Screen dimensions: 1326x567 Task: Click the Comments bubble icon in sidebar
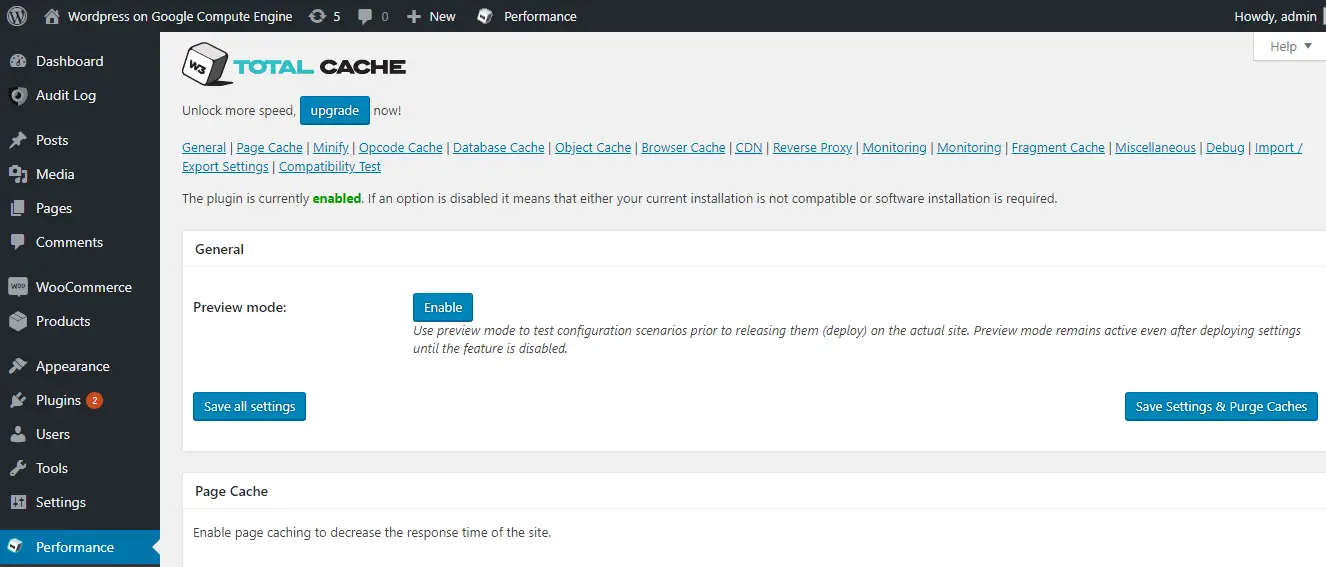click(x=18, y=242)
